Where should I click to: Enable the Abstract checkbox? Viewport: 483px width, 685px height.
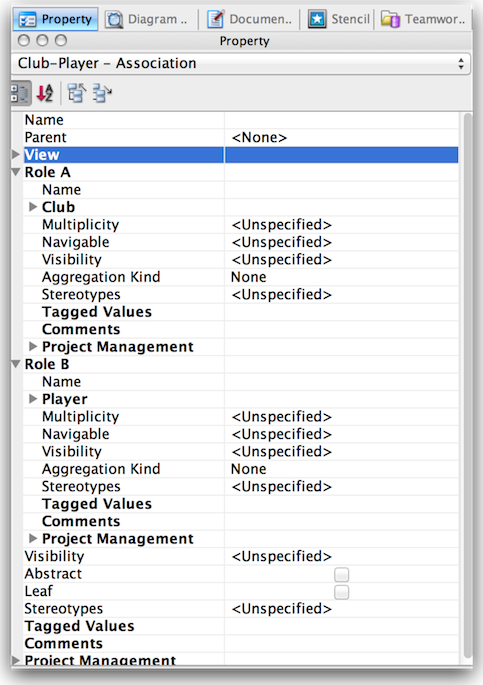342,574
